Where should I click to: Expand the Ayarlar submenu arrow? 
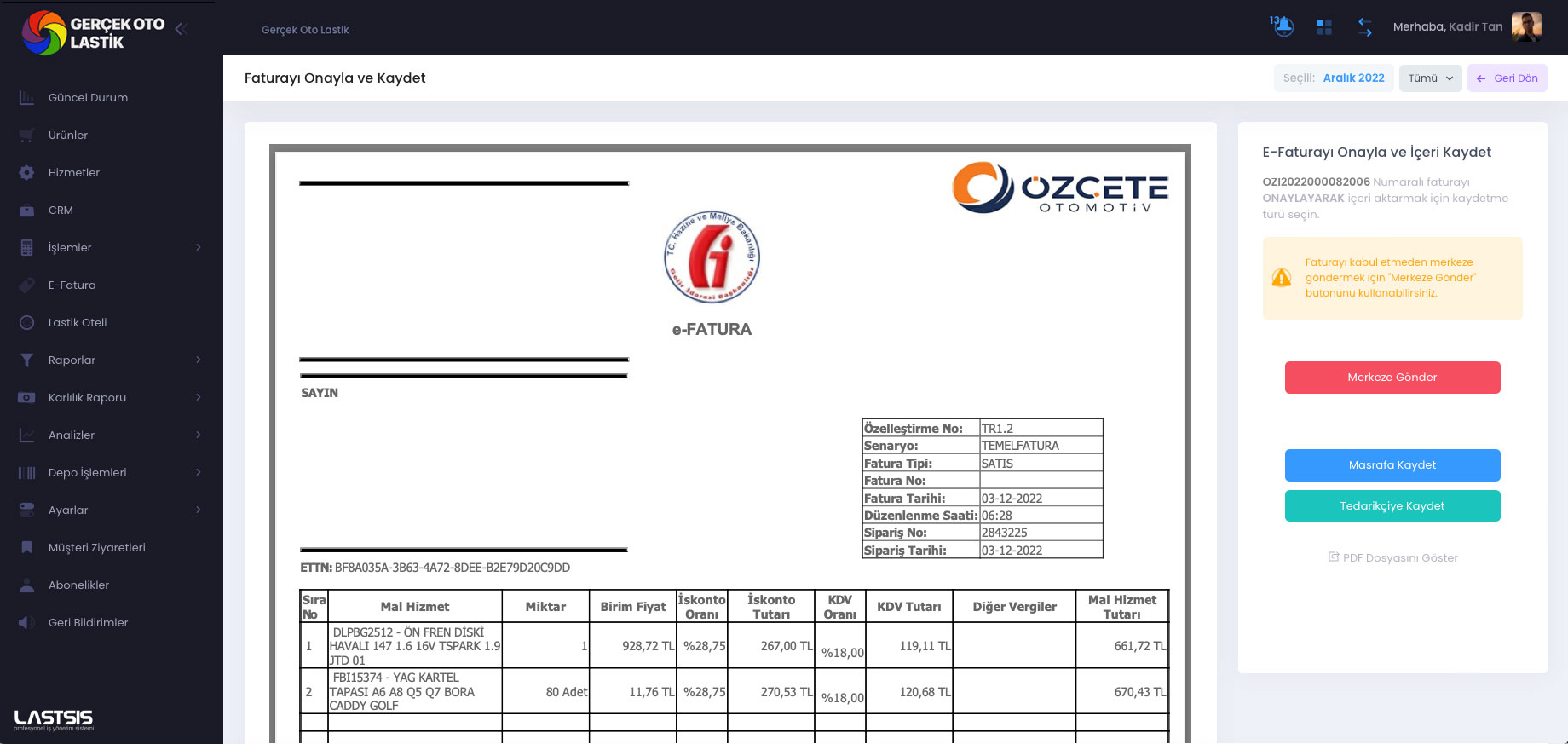click(199, 510)
